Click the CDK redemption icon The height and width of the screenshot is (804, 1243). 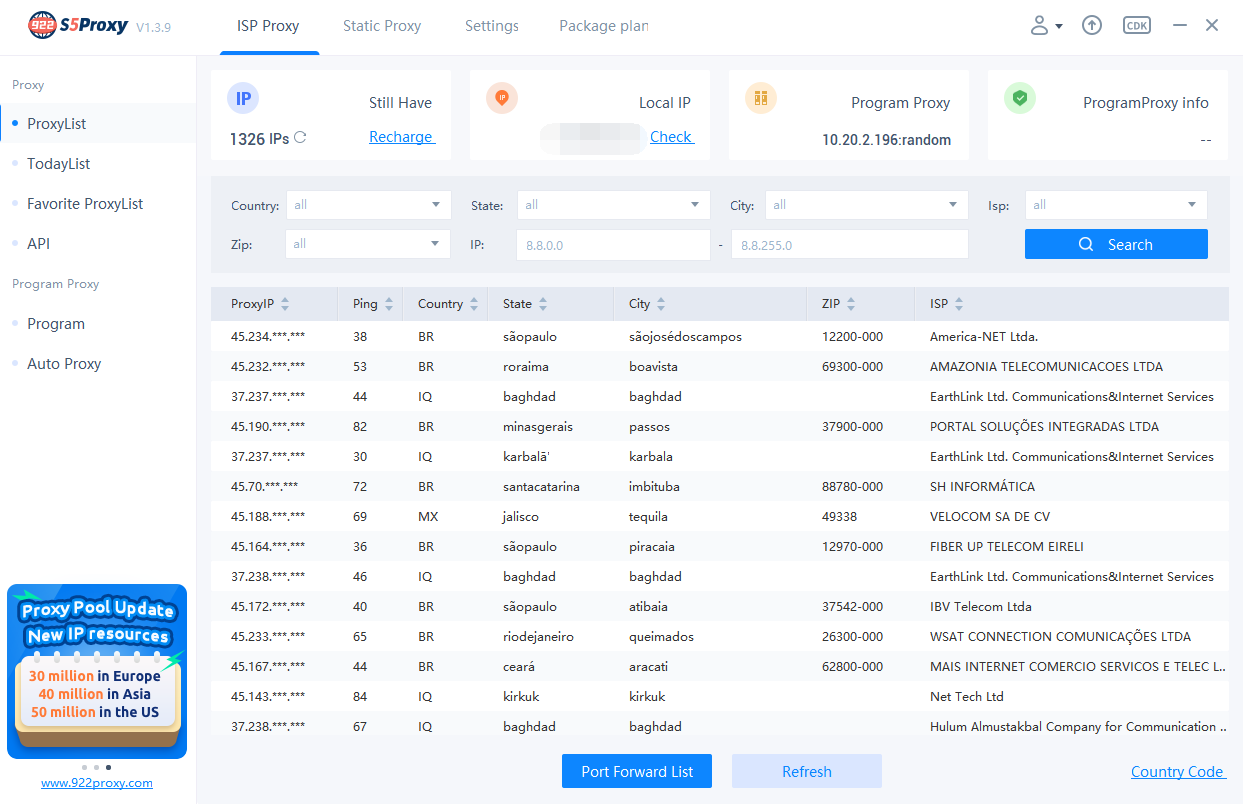[x=1136, y=25]
